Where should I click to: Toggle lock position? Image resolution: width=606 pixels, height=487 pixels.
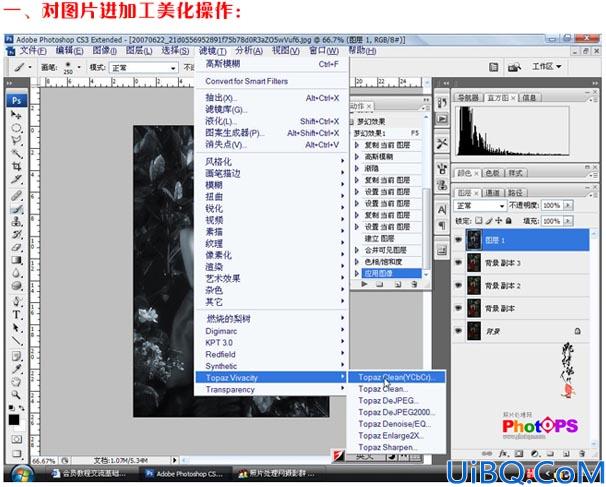[499, 221]
